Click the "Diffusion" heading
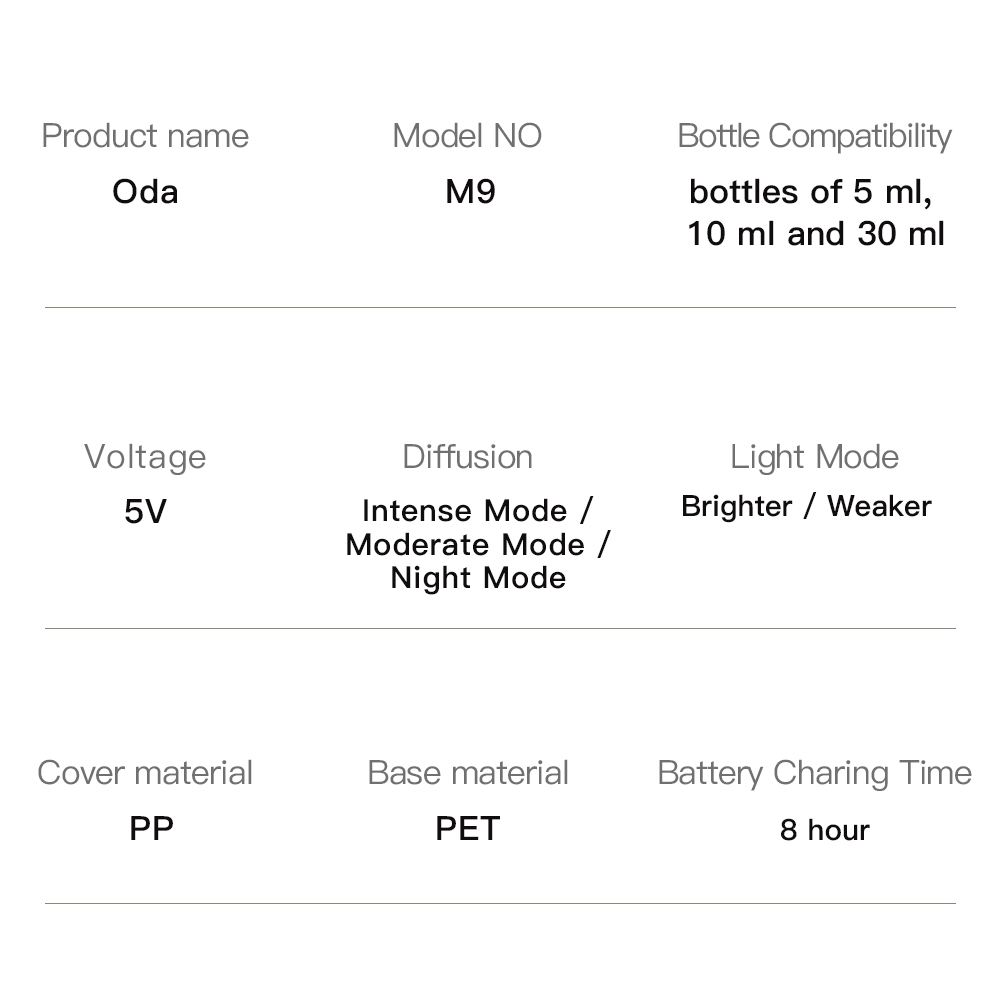This screenshot has width=1000, height=1000. click(467, 457)
